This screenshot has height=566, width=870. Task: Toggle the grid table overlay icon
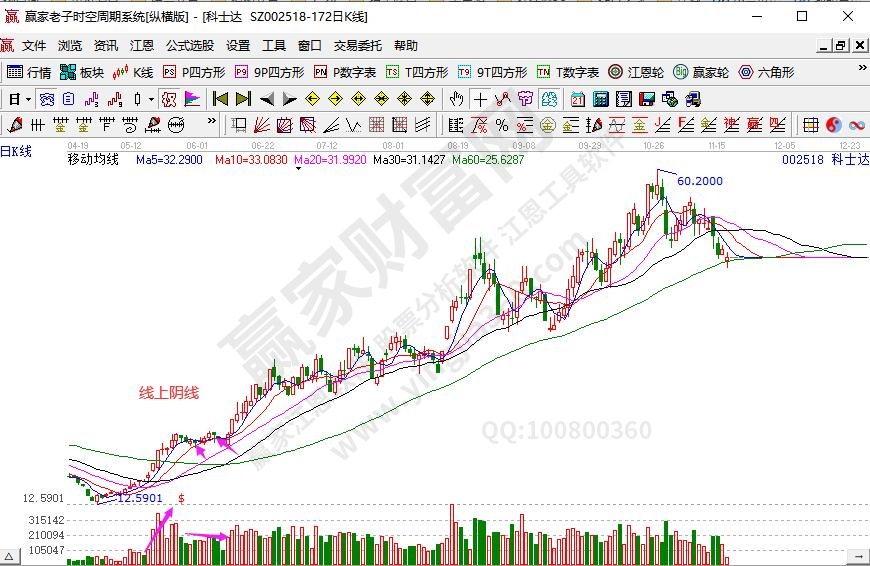810,125
